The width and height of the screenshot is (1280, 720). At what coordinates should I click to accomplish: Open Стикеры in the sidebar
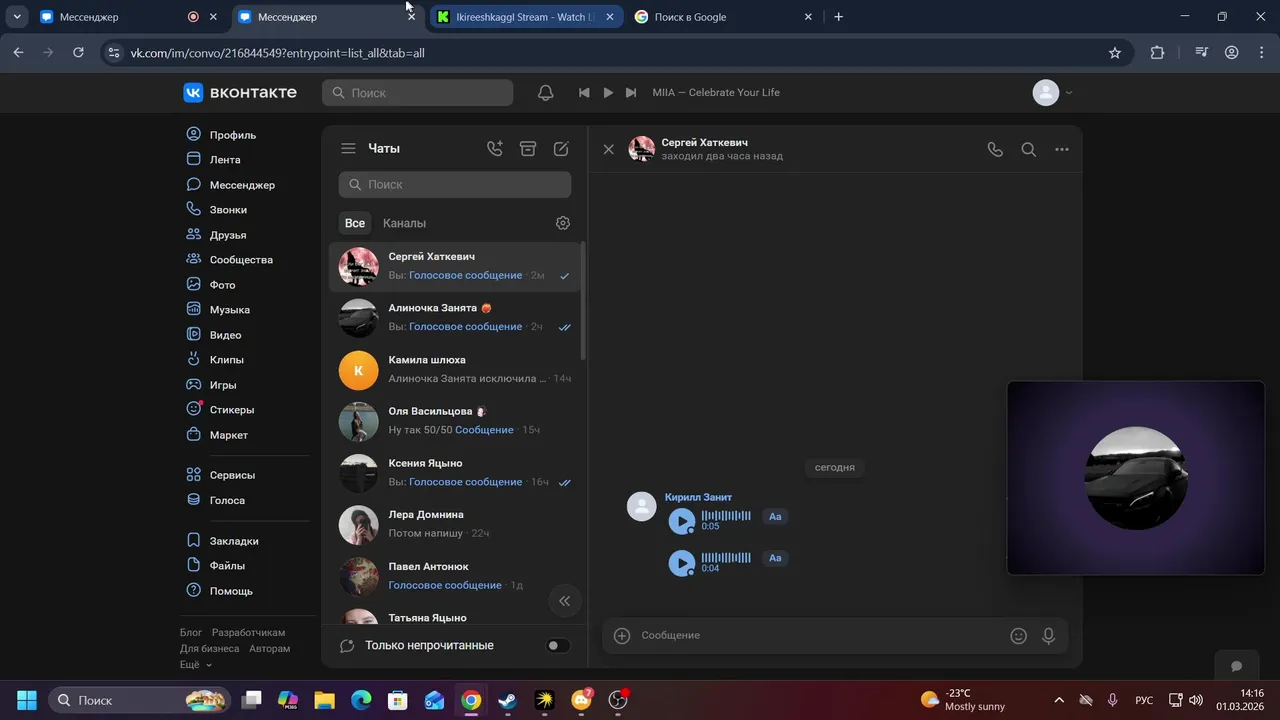click(232, 410)
